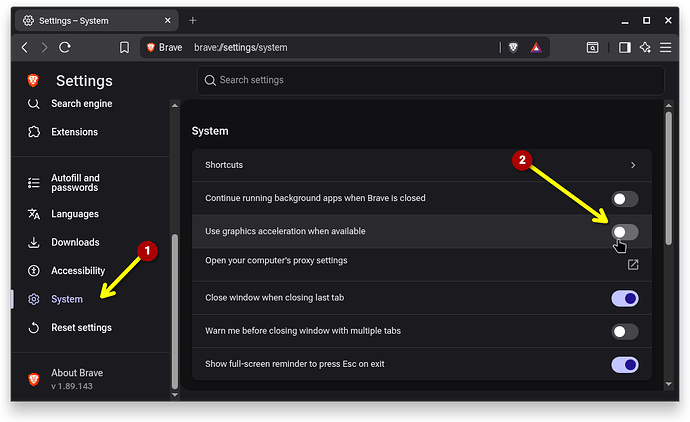Click the System section heading
This screenshot has width=690, height=422.
coord(210,131)
